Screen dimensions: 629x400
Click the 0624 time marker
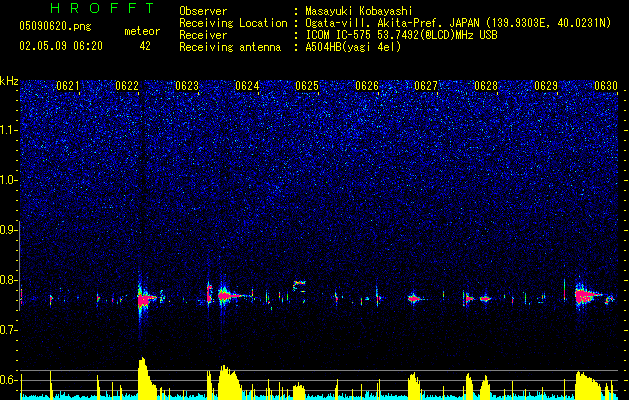tap(247, 86)
